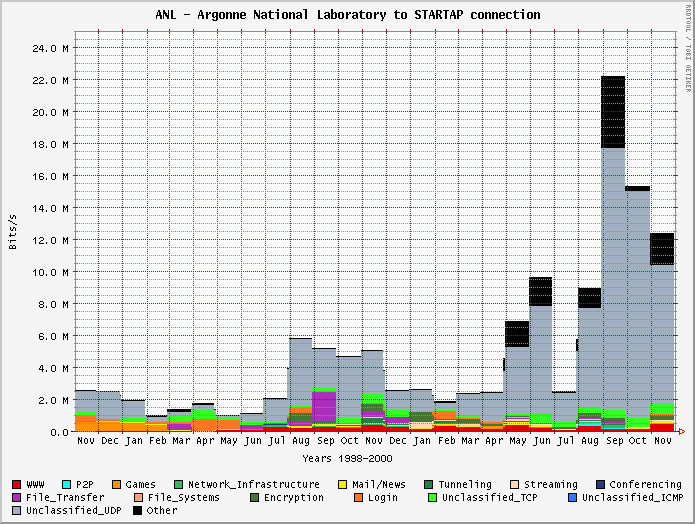Click the 'Unclassified_ICMP' legend label
The width and height of the screenshot is (695, 524).
click(633, 498)
